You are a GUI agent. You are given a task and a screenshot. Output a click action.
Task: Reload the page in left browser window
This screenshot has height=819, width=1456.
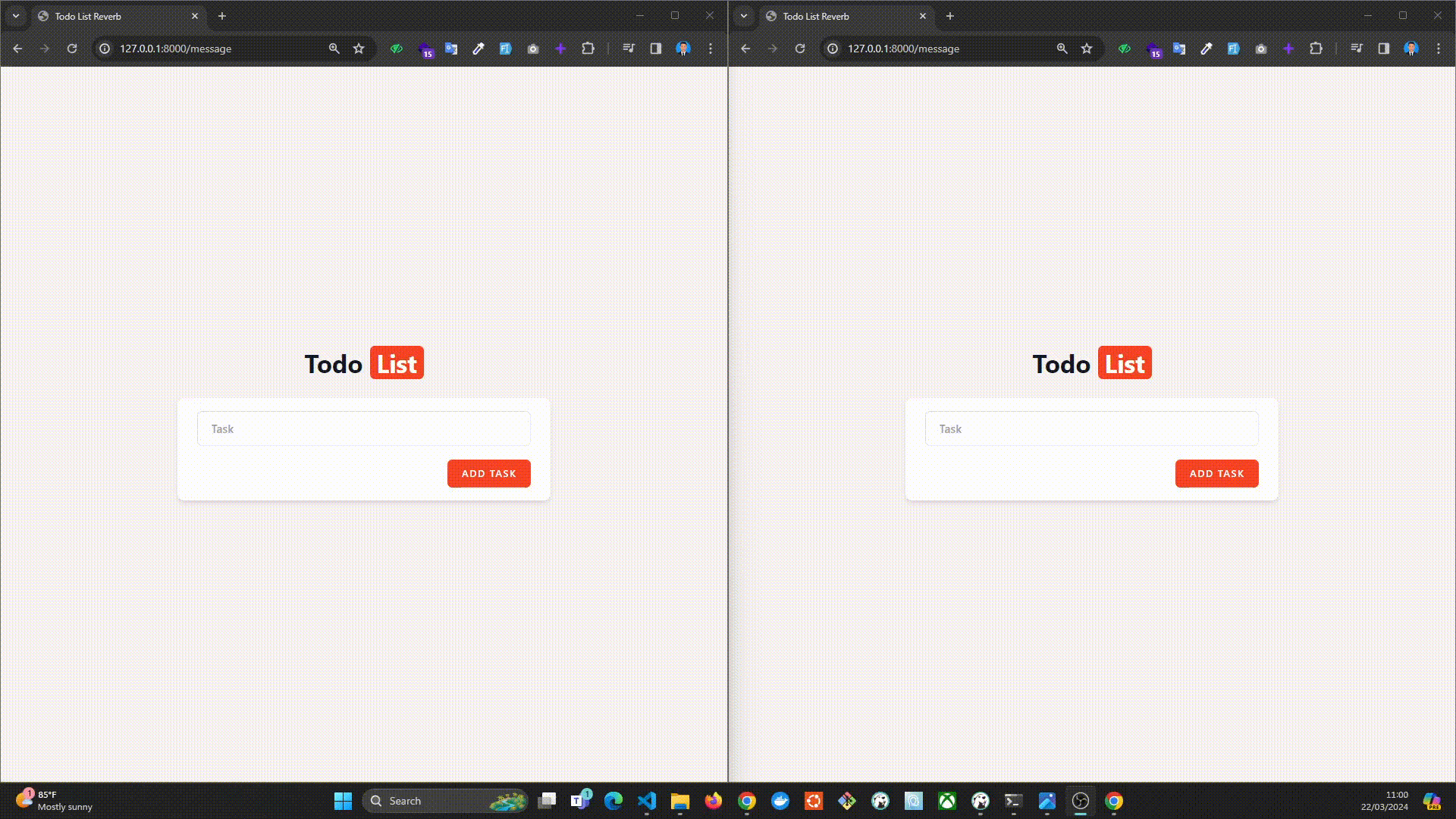72,49
